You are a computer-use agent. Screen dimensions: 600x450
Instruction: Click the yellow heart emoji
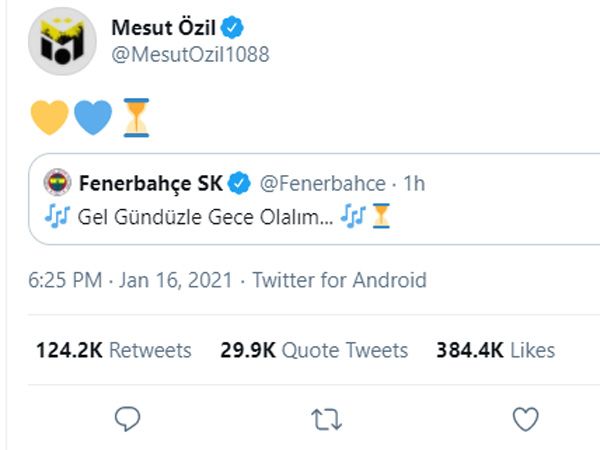[x=49, y=116]
